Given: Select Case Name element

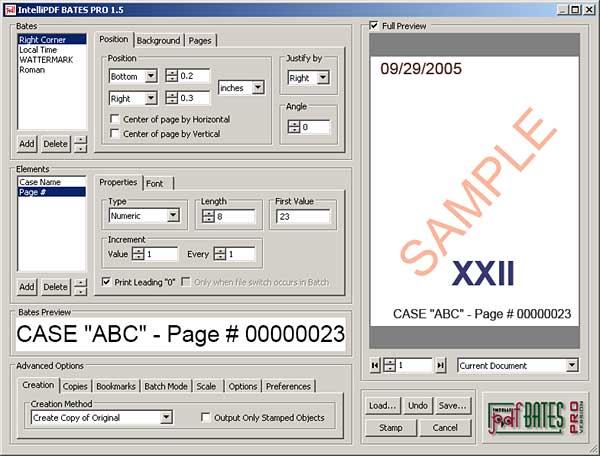Looking at the screenshot, I should click(x=52, y=182).
